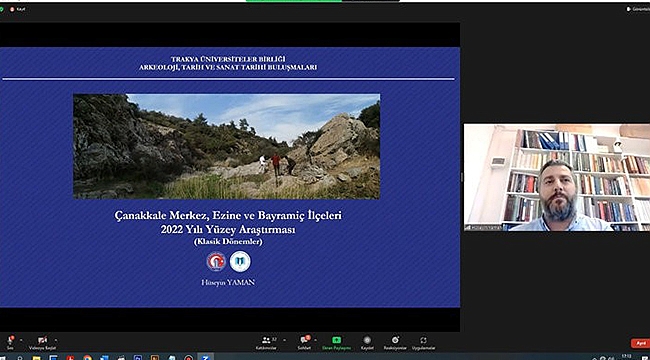
Task: Click '(Klasik Dönemler)' subtitle text
Action: pos(228,242)
